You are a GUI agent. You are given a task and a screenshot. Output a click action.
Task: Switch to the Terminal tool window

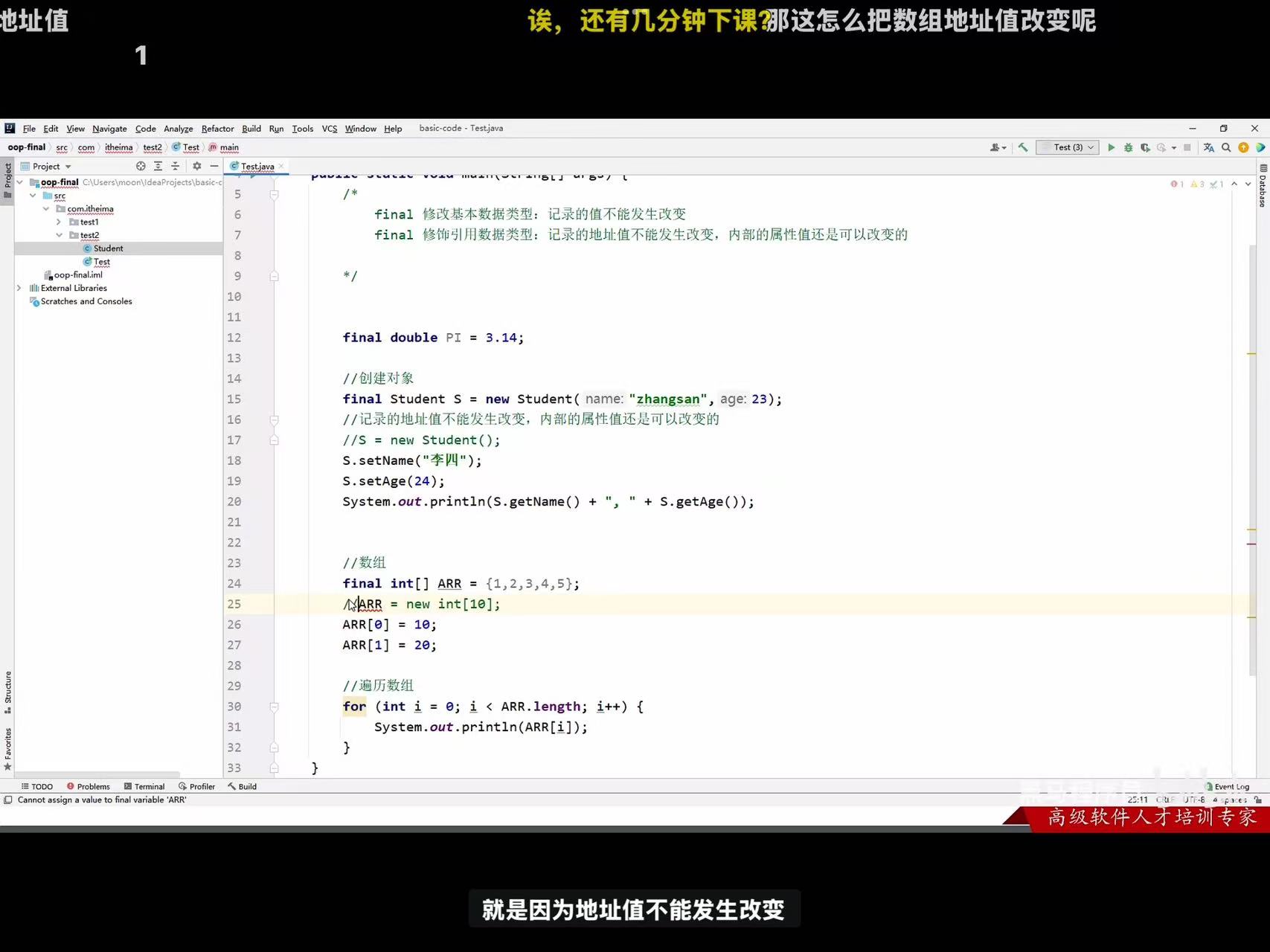click(x=149, y=786)
